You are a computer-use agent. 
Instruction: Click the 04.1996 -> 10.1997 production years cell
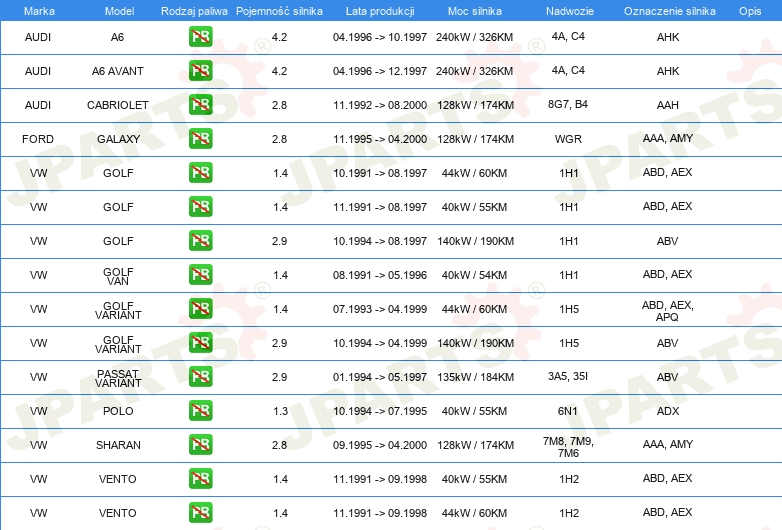pyautogui.click(x=380, y=37)
